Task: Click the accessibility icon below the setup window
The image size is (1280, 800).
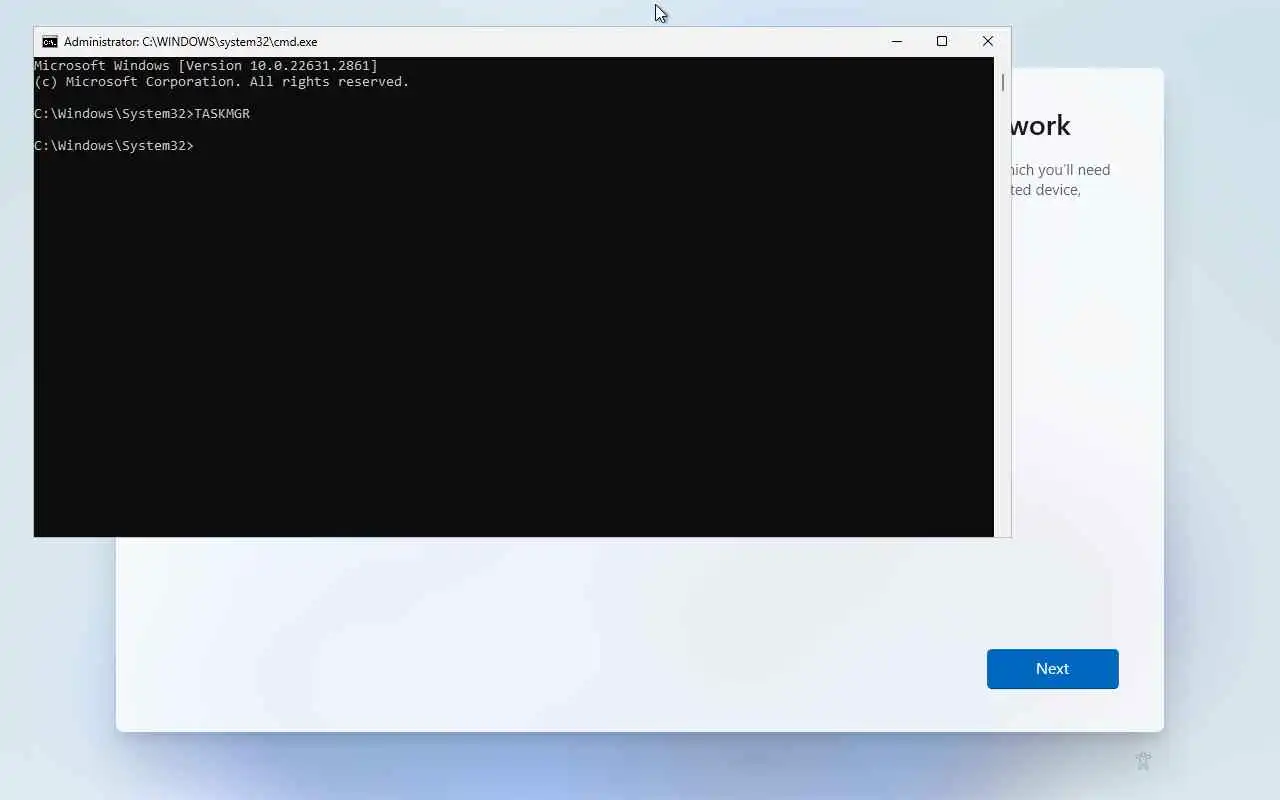Action: (x=1143, y=761)
